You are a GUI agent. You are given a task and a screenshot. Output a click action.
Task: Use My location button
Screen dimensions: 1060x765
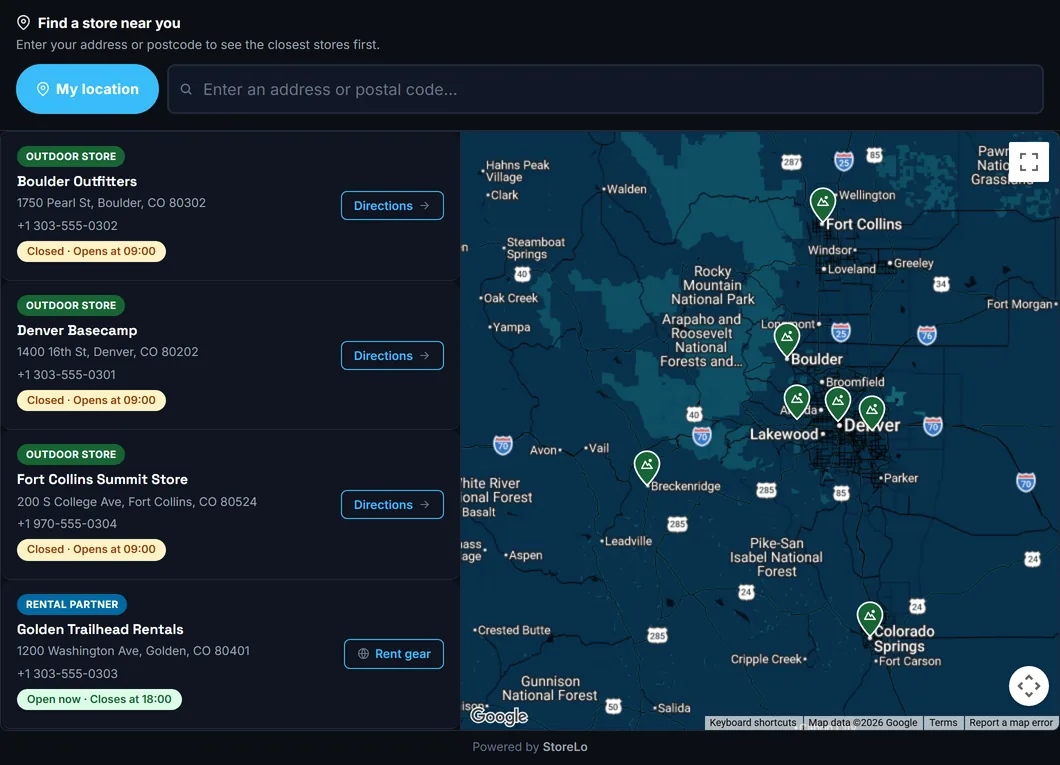(x=87, y=89)
